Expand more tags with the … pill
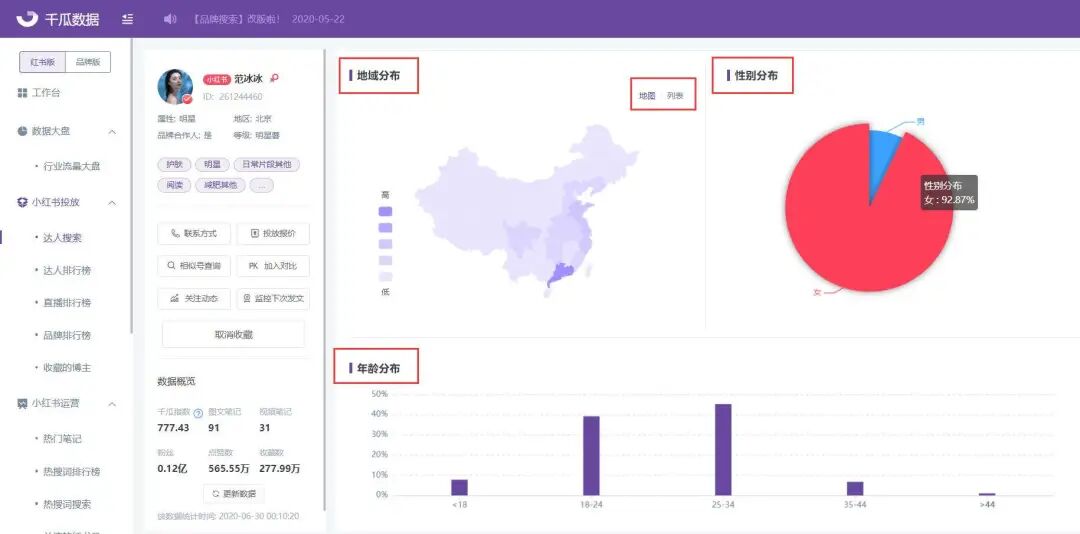This screenshot has width=1080, height=534. [262, 185]
